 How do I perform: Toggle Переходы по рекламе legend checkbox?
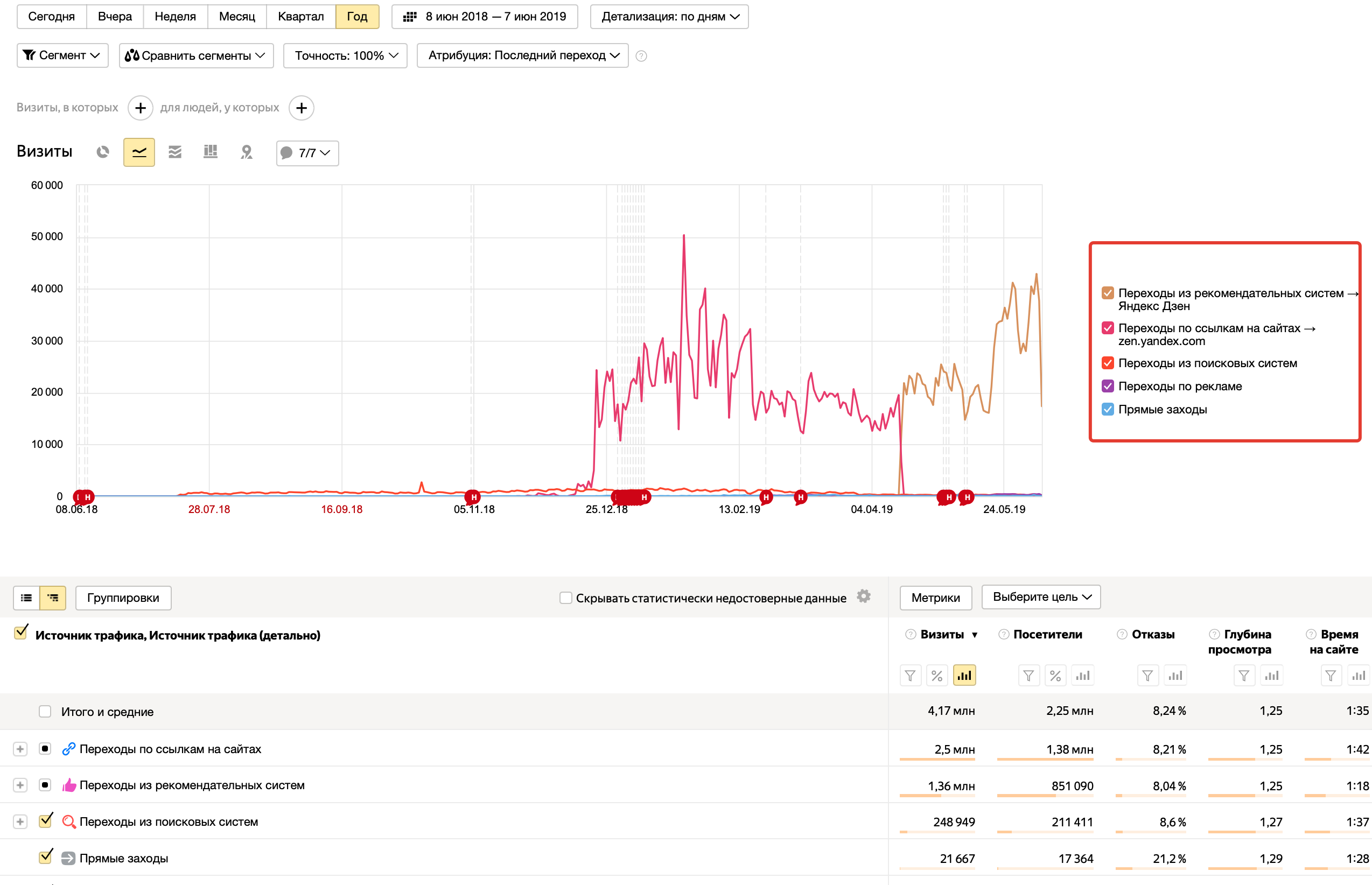click(x=1108, y=386)
